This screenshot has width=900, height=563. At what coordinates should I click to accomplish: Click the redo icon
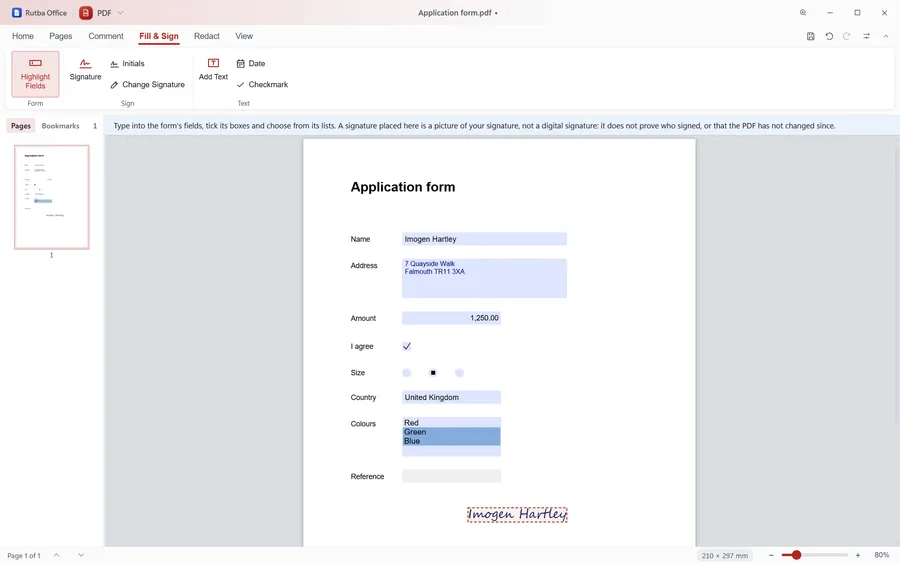click(x=847, y=36)
